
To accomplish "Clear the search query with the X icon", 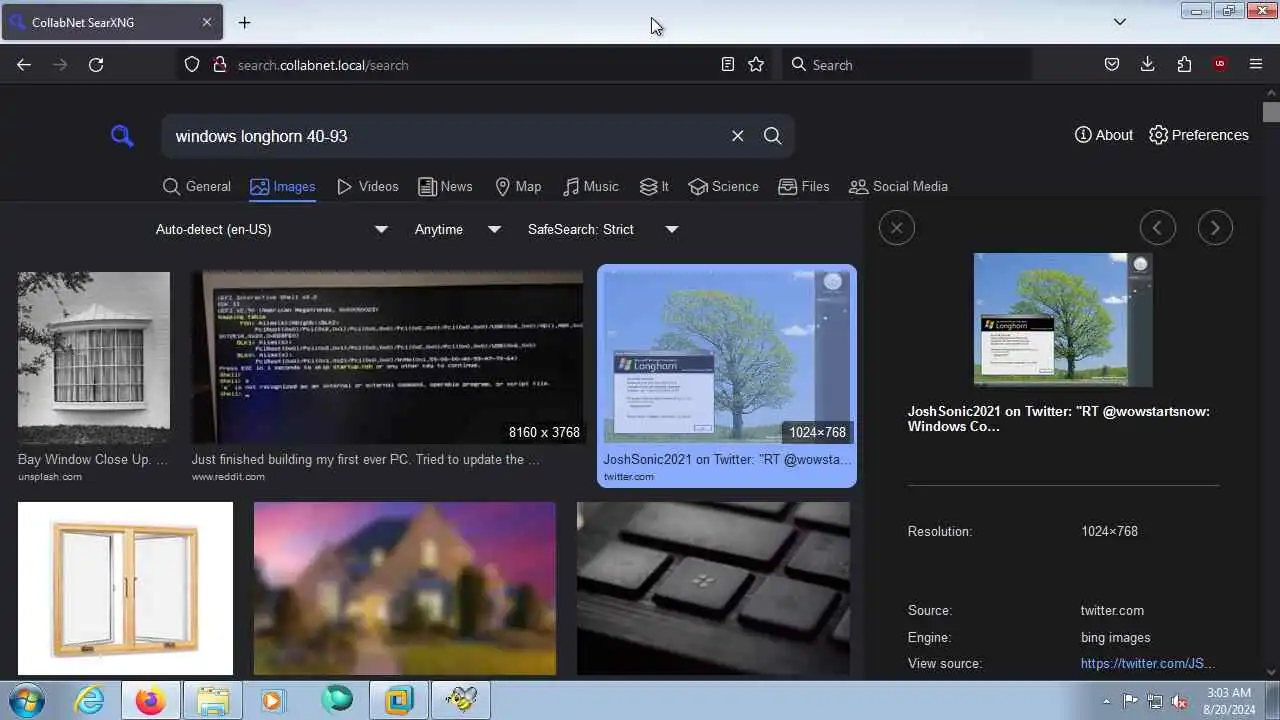I will coord(738,136).
